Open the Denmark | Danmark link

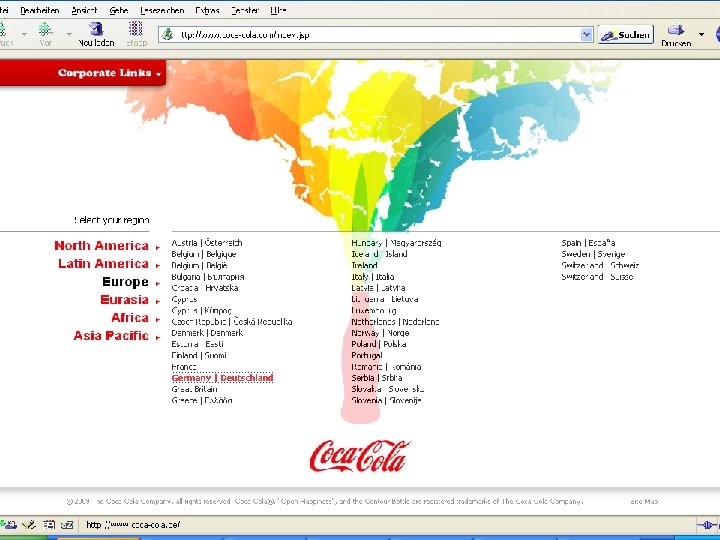pos(207,333)
